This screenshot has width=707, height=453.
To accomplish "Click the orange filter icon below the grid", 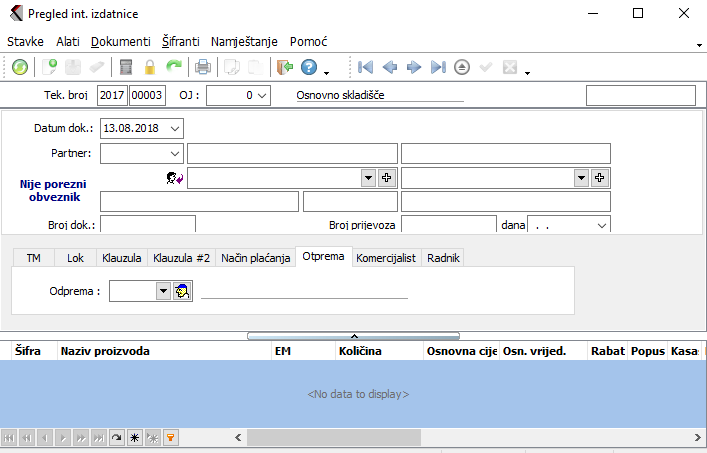I will 170,438.
